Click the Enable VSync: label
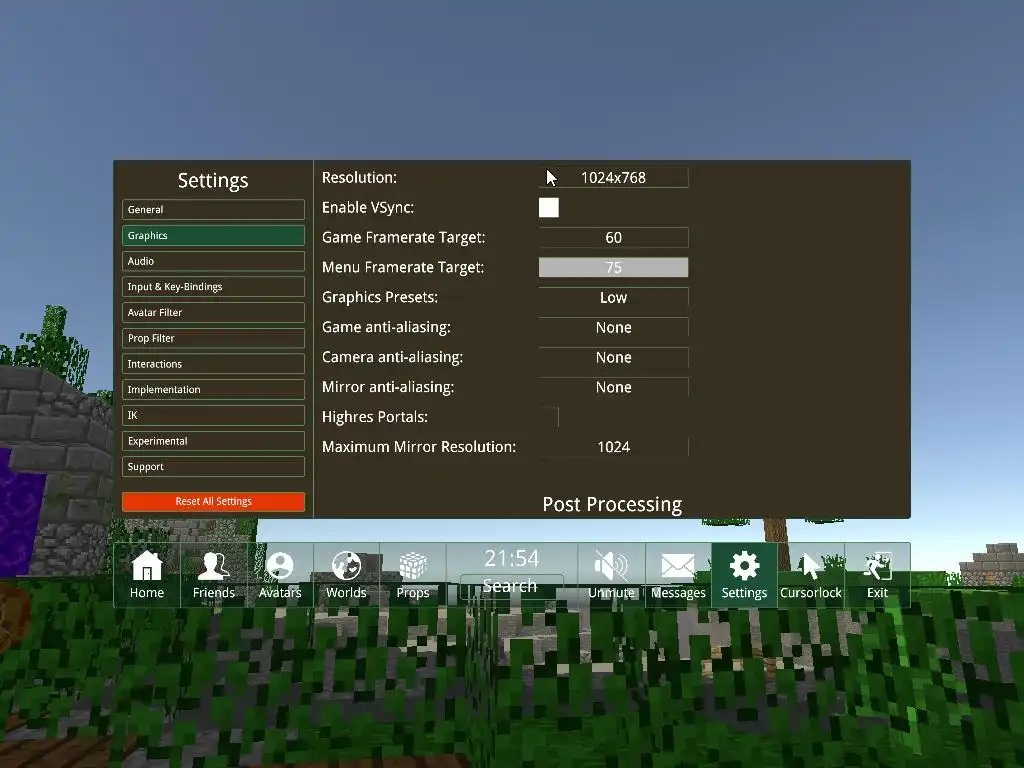Screen dimensions: 1024x768 (368, 208)
